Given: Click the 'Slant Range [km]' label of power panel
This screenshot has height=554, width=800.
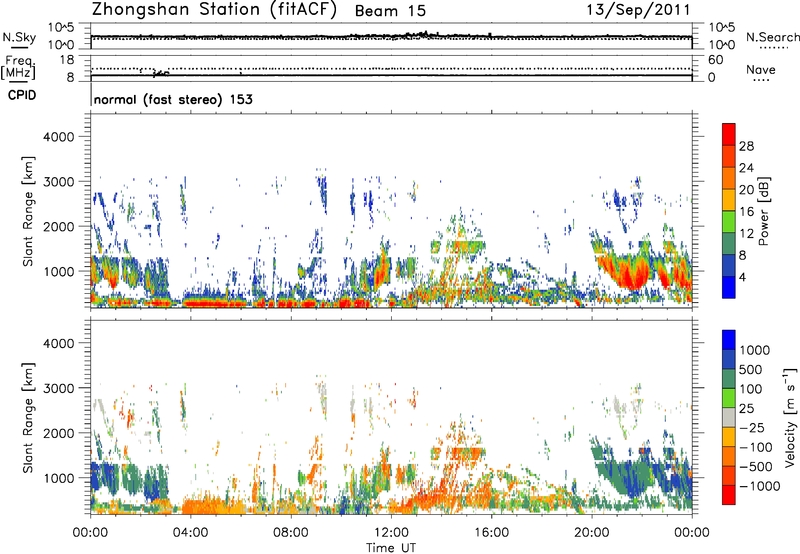Looking at the screenshot, I should (28, 211).
